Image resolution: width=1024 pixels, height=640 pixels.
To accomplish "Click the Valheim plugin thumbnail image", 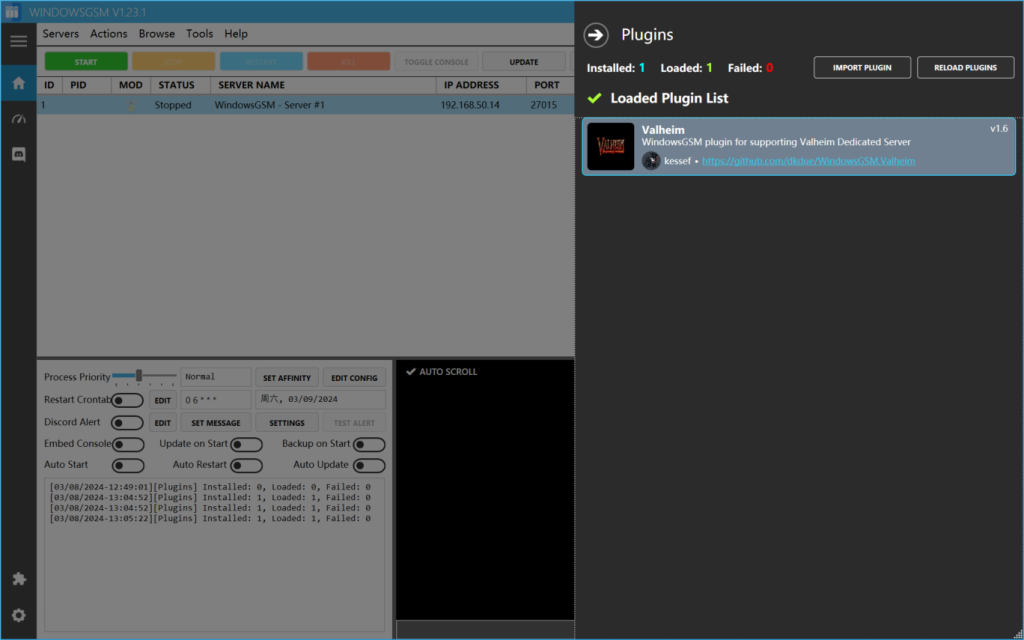I will click(610, 146).
